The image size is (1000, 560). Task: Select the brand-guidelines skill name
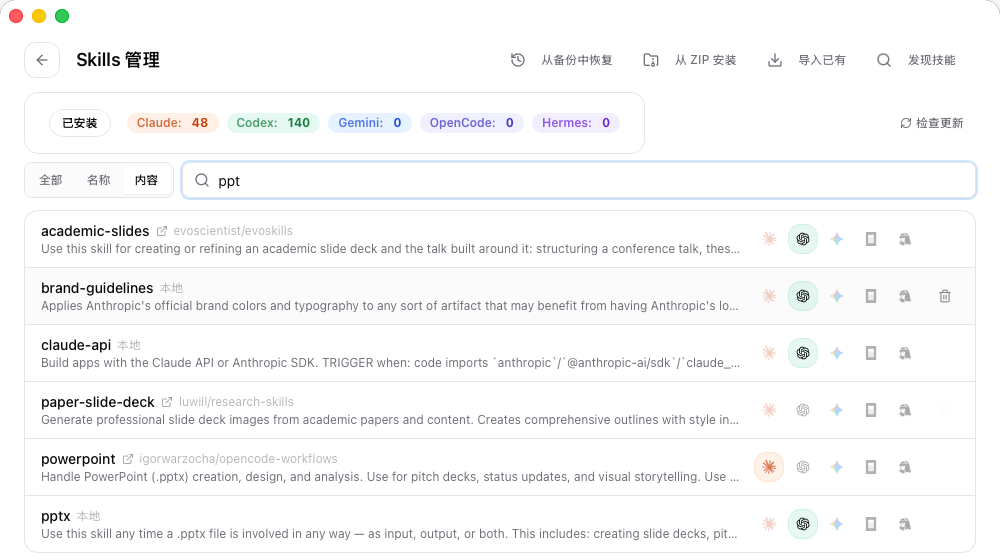click(x=97, y=288)
